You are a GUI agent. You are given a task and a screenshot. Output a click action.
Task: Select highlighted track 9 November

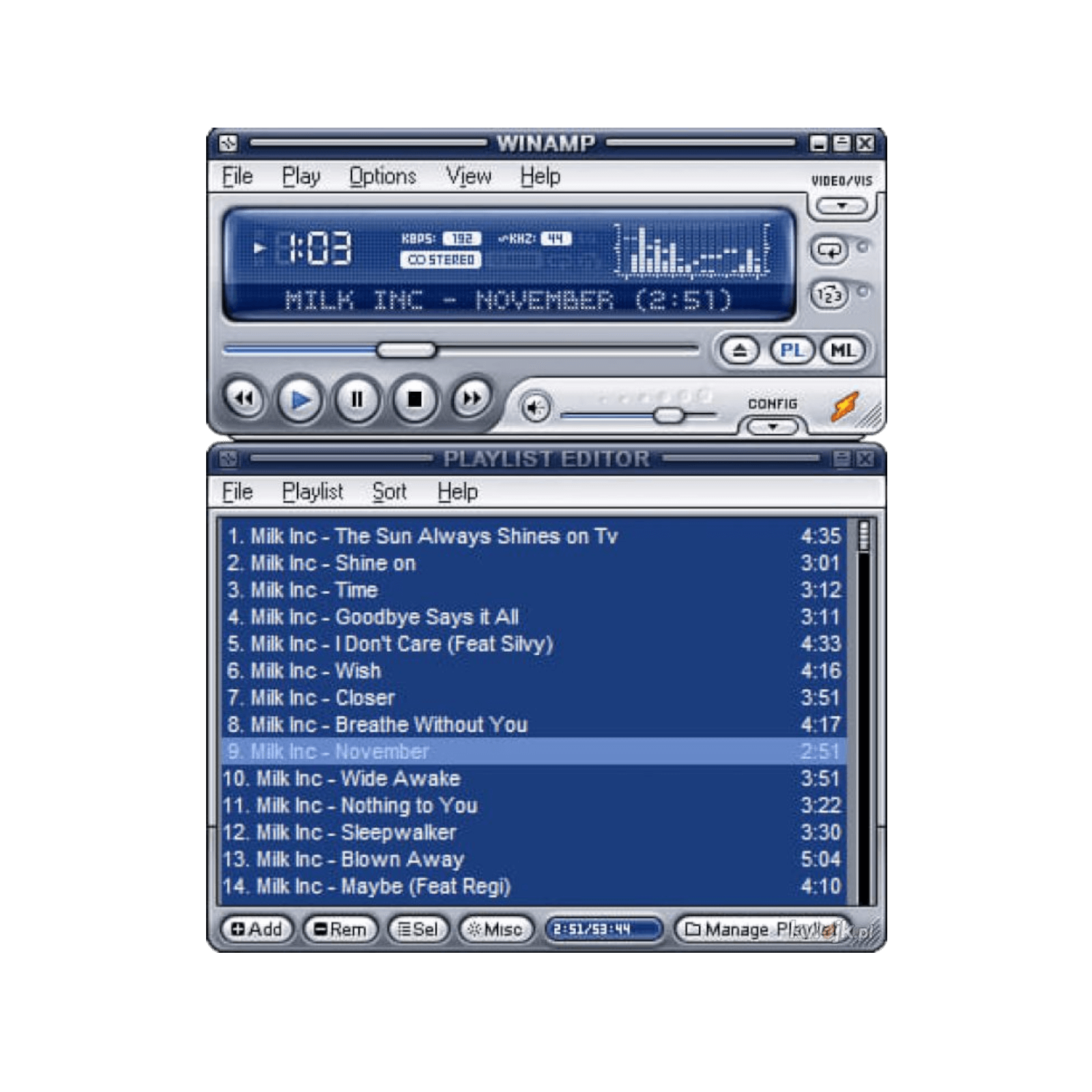click(x=534, y=751)
